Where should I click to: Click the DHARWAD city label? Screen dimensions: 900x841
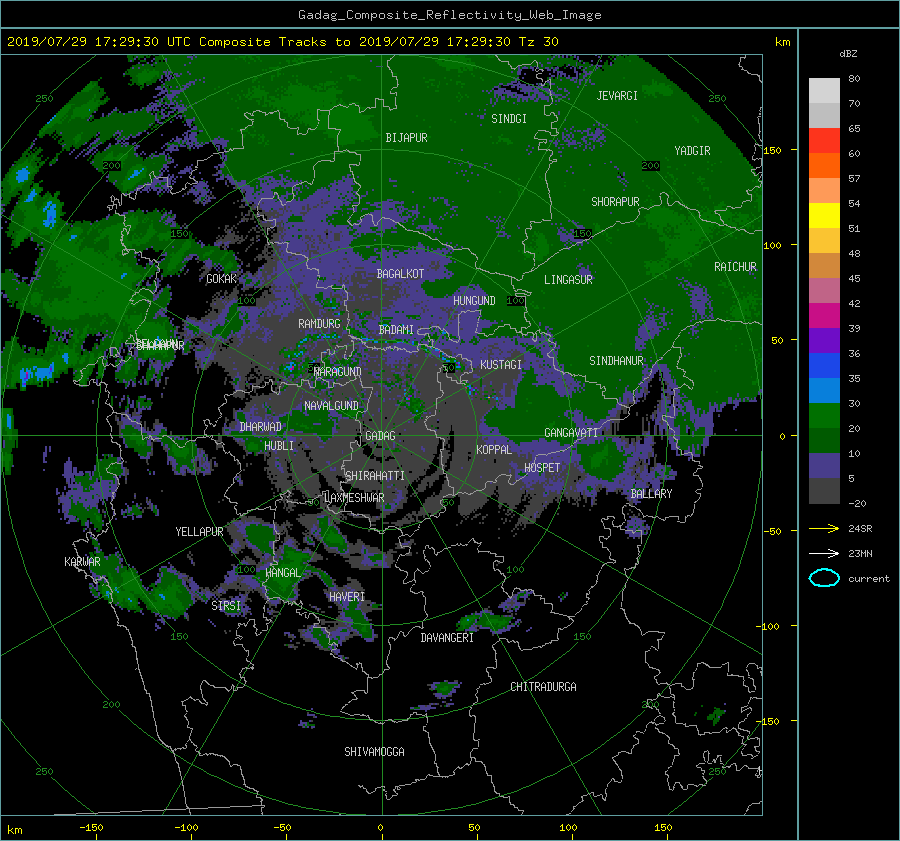click(260, 427)
